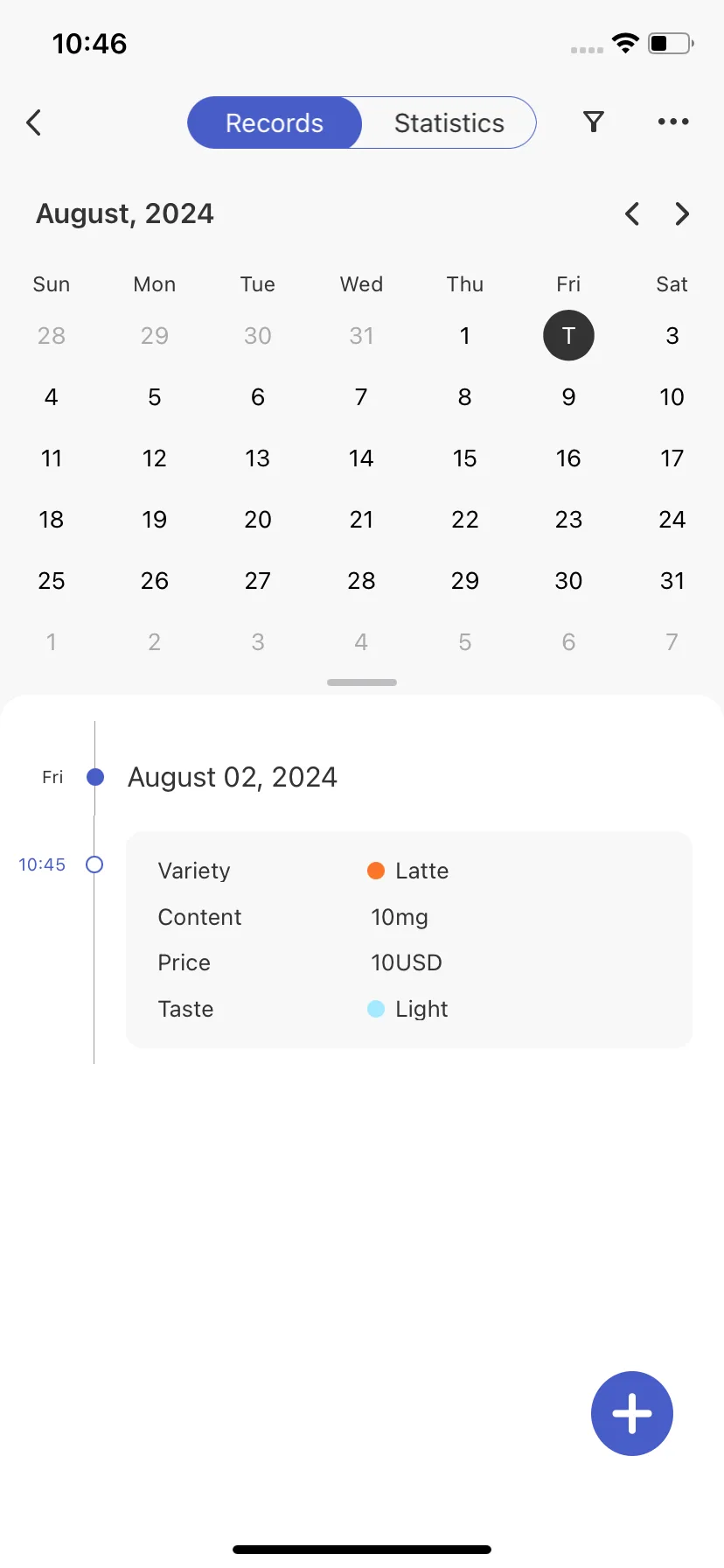Choose August 31 in the calendar
Image resolution: width=724 pixels, height=1568 pixels.
(x=672, y=581)
